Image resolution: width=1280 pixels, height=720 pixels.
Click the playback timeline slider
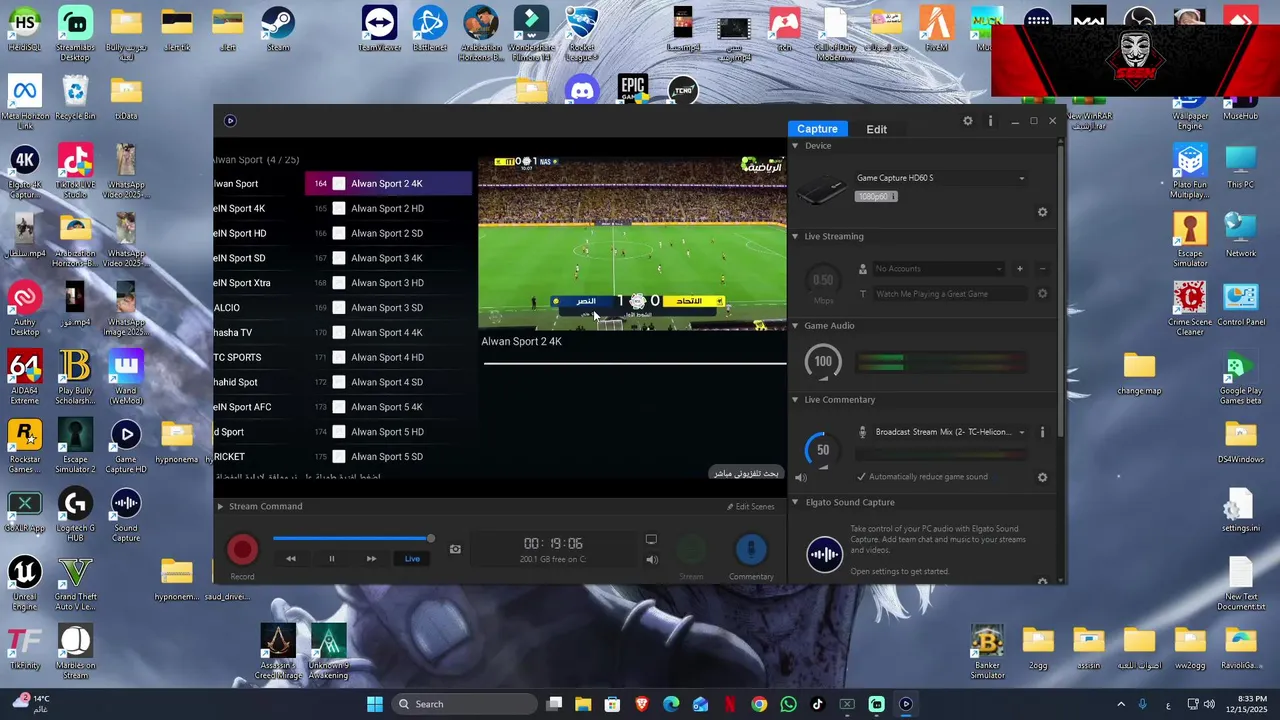pyautogui.click(x=351, y=538)
